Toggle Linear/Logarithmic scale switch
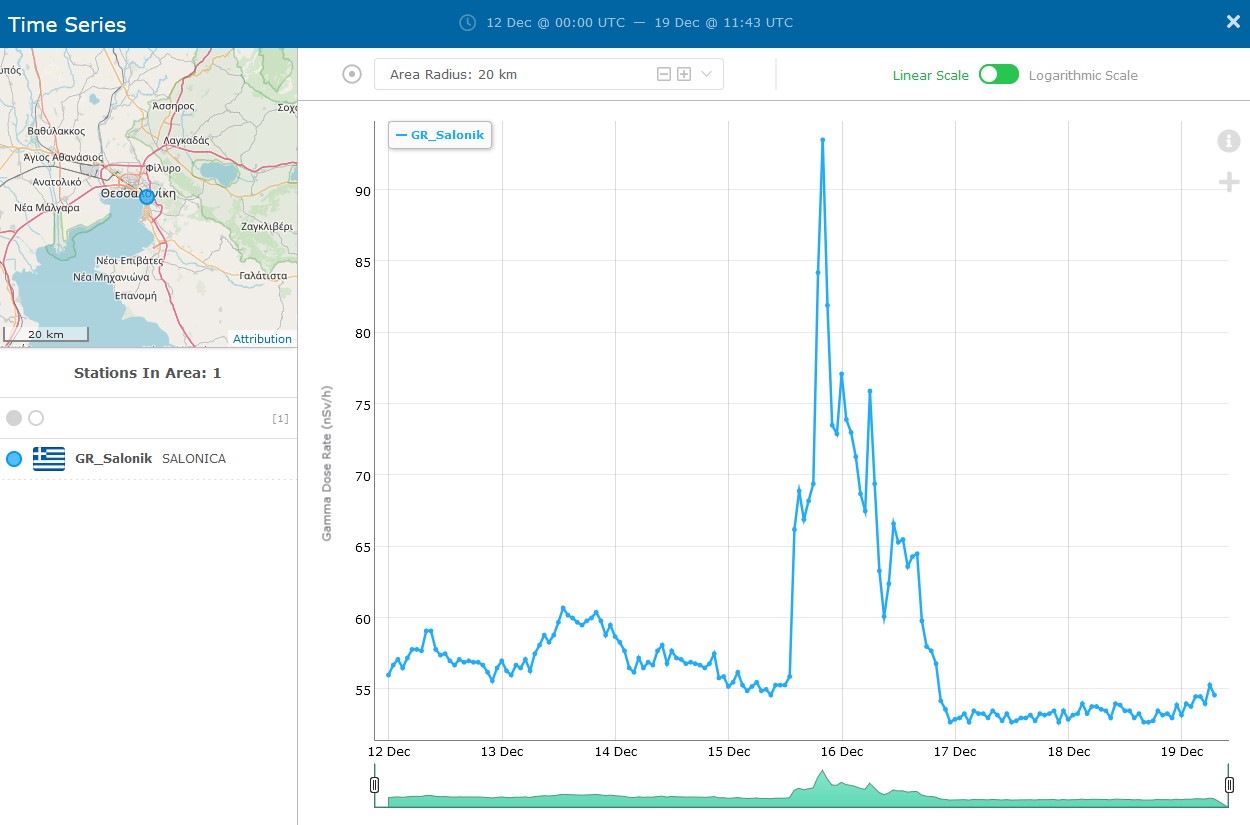The height and width of the screenshot is (825, 1250). (x=998, y=75)
